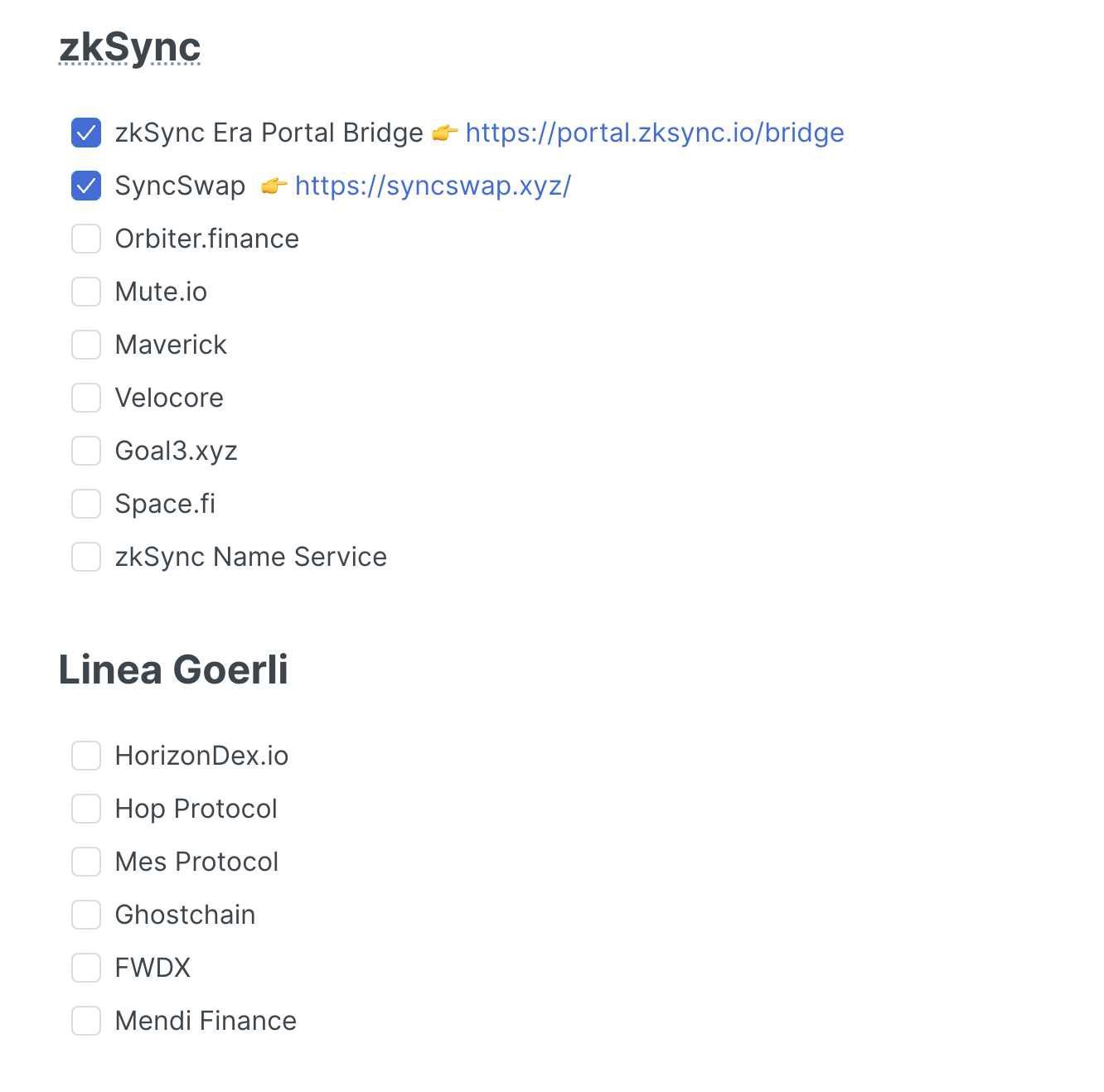Check the Velocore task box
Image resolution: width=1104 pixels, height=1092 pixels.
(x=86, y=398)
